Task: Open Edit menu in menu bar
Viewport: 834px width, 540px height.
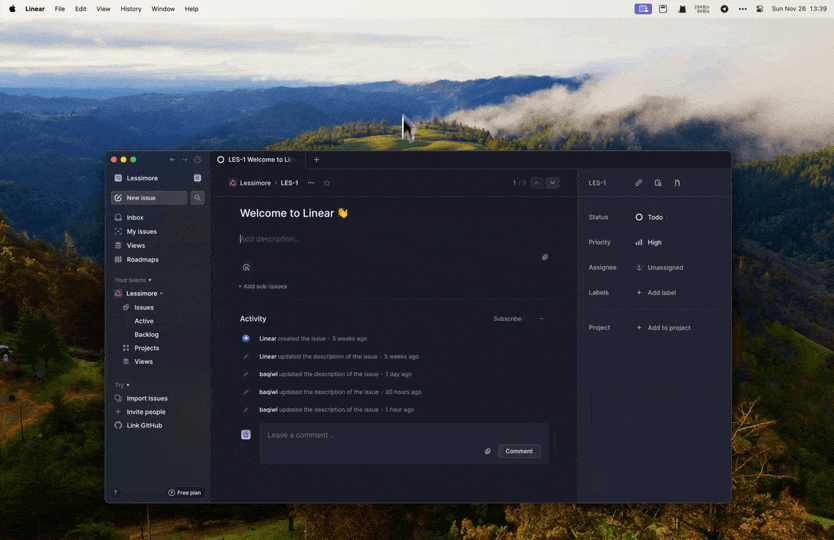Action: point(80,9)
